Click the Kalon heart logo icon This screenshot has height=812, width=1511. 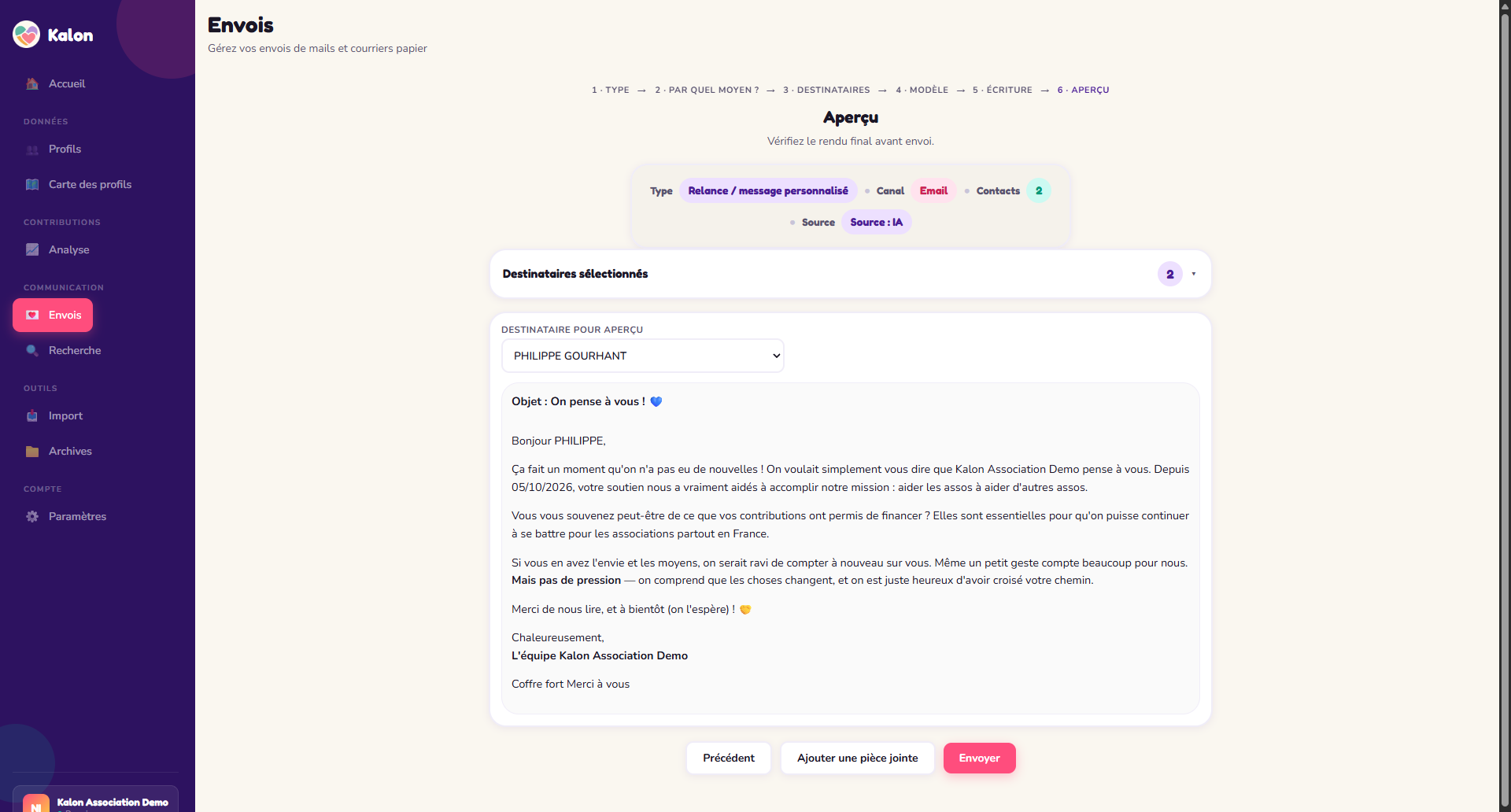[x=26, y=35]
